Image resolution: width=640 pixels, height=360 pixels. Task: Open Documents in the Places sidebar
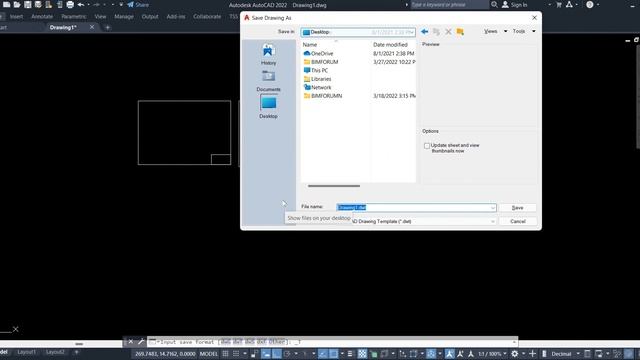click(268, 80)
